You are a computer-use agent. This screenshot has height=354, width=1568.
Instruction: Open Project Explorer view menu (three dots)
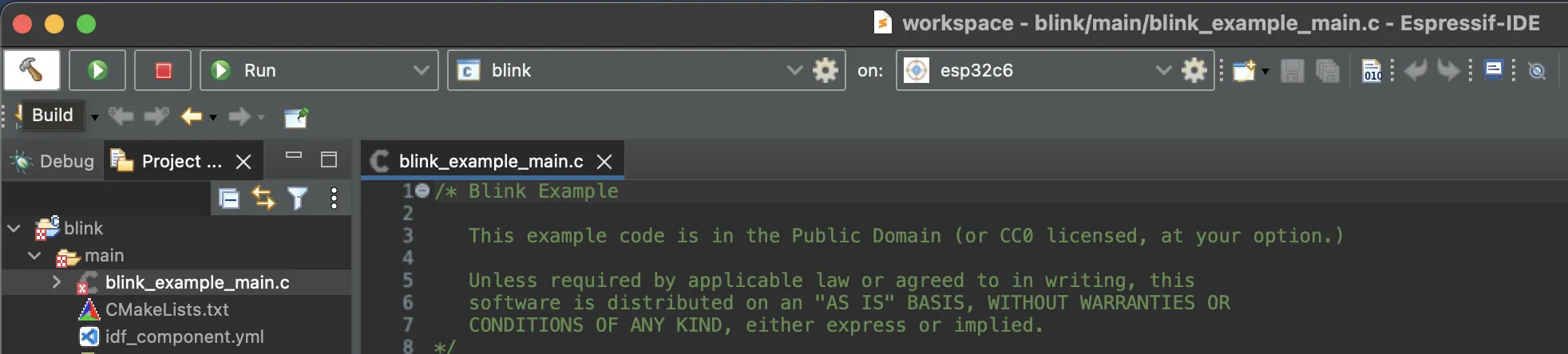pyautogui.click(x=334, y=198)
